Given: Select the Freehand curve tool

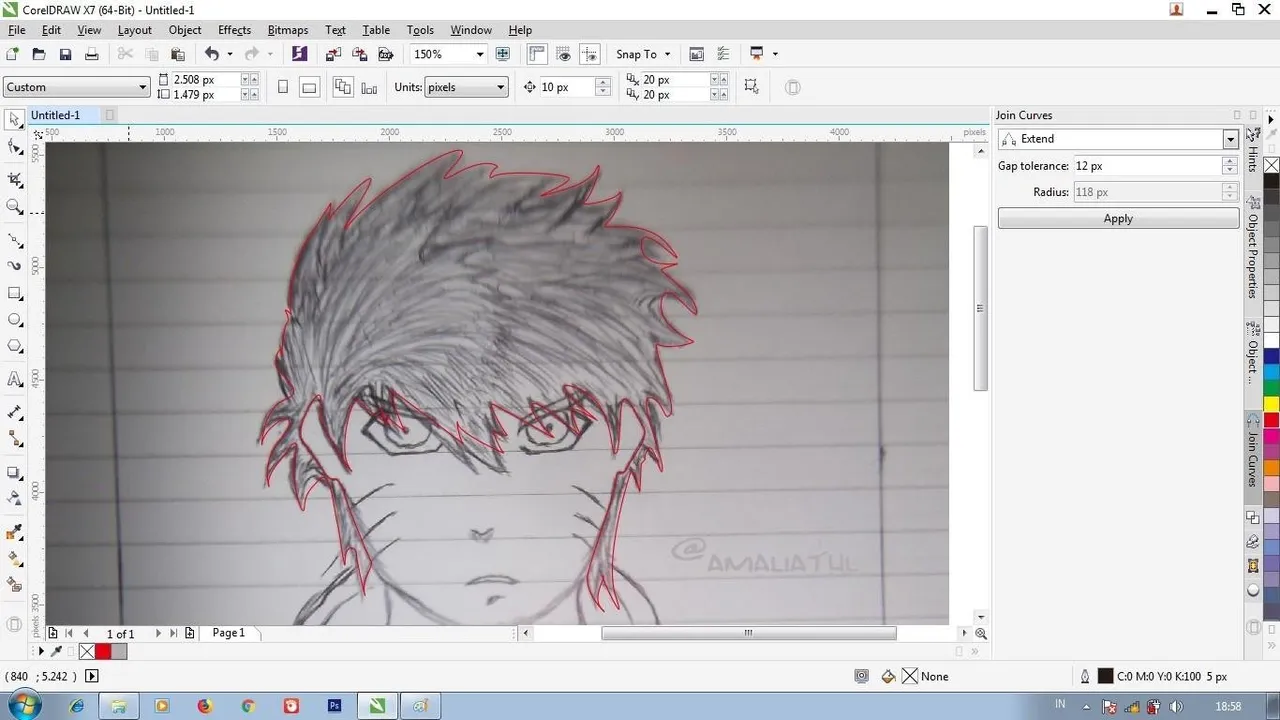Looking at the screenshot, I should click(14, 240).
